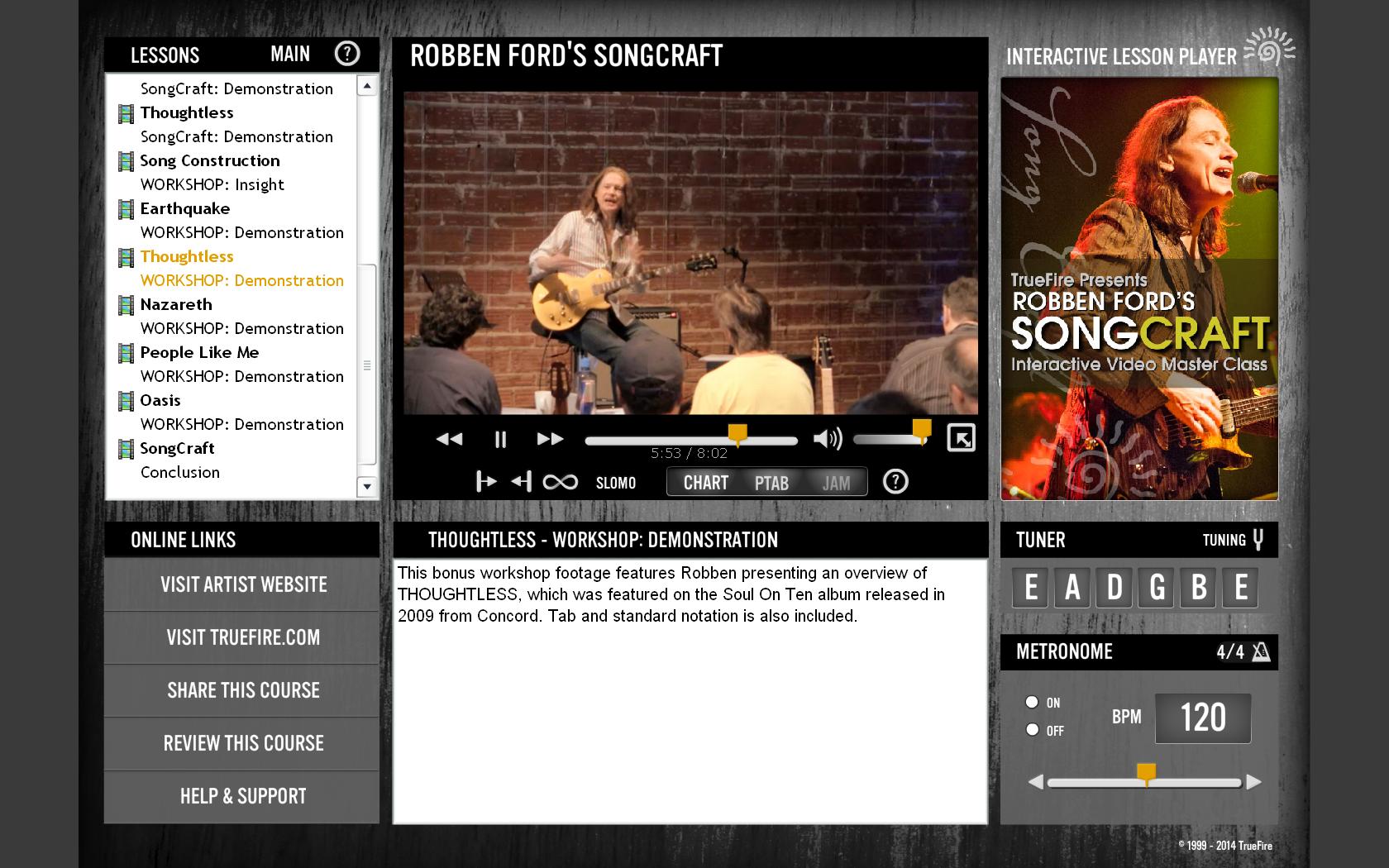Open TUNING options fork icon
The height and width of the screenshot is (868, 1389).
1258,540
